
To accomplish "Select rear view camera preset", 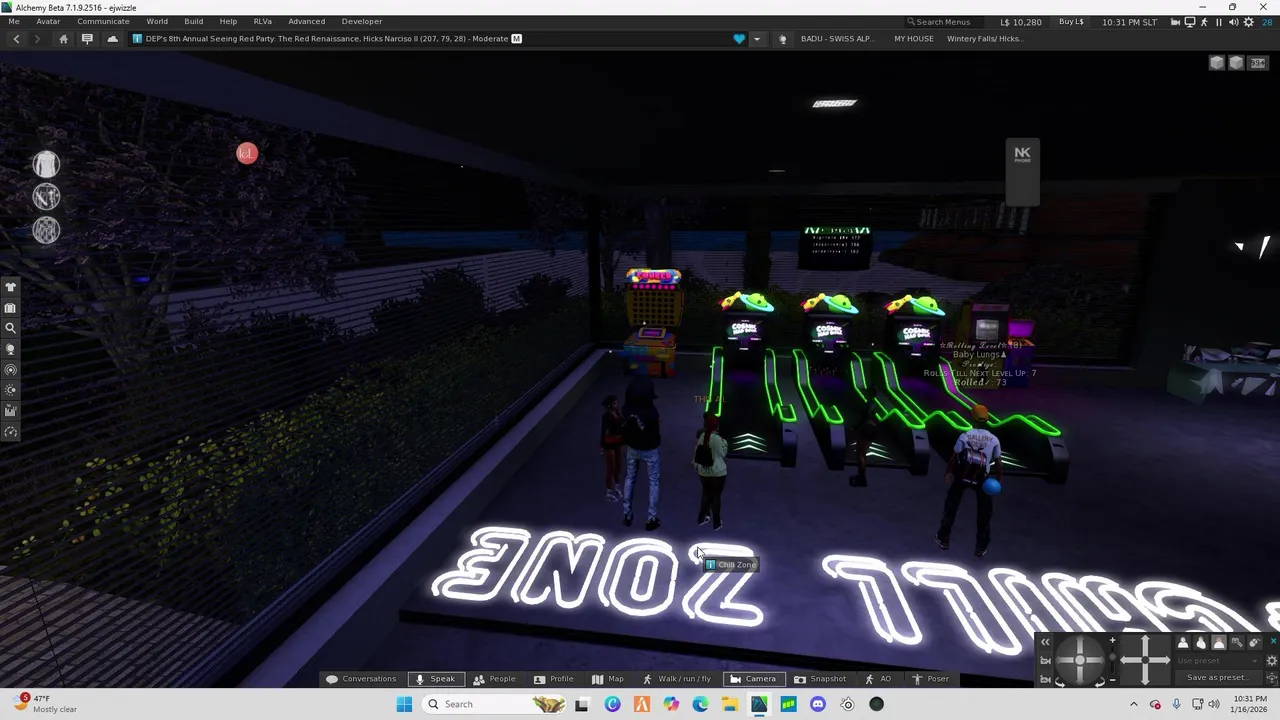I will [x=1219, y=643].
